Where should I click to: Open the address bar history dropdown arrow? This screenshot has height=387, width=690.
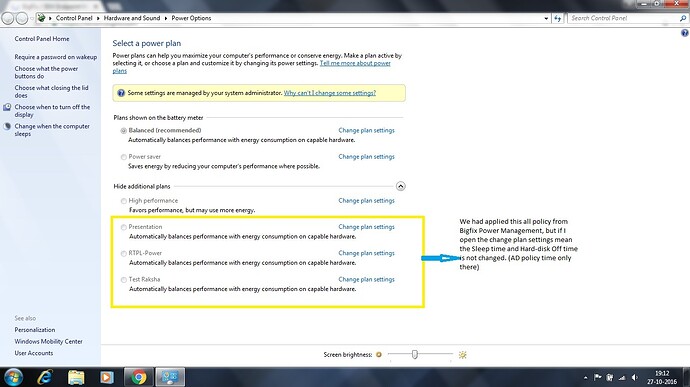[546, 18]
